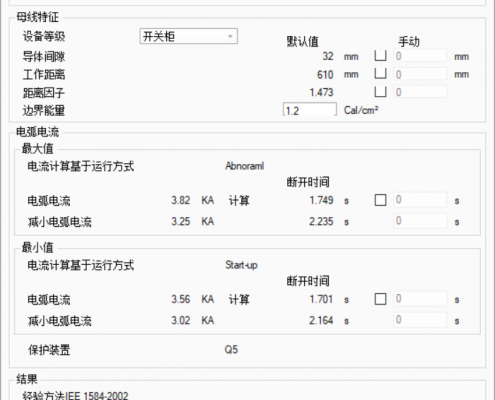
Task: Select the manual 工作距离 mm input field
Action: [x=420, y=74]
